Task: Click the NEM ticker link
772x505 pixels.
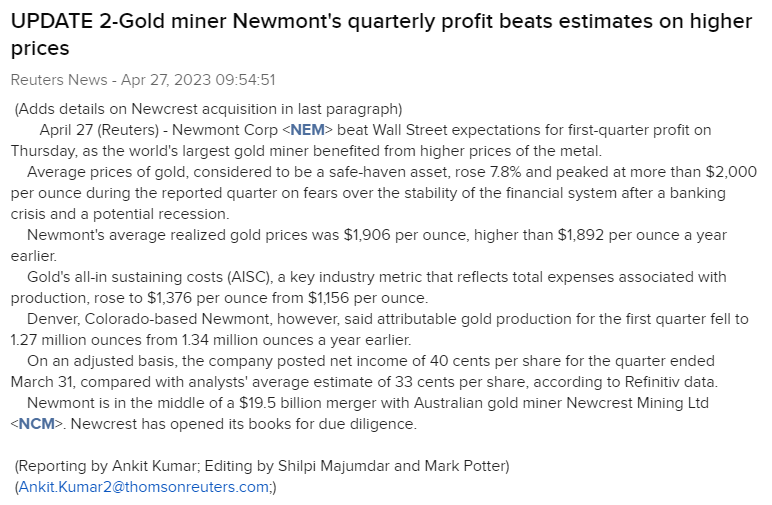Action: (307, 130)
